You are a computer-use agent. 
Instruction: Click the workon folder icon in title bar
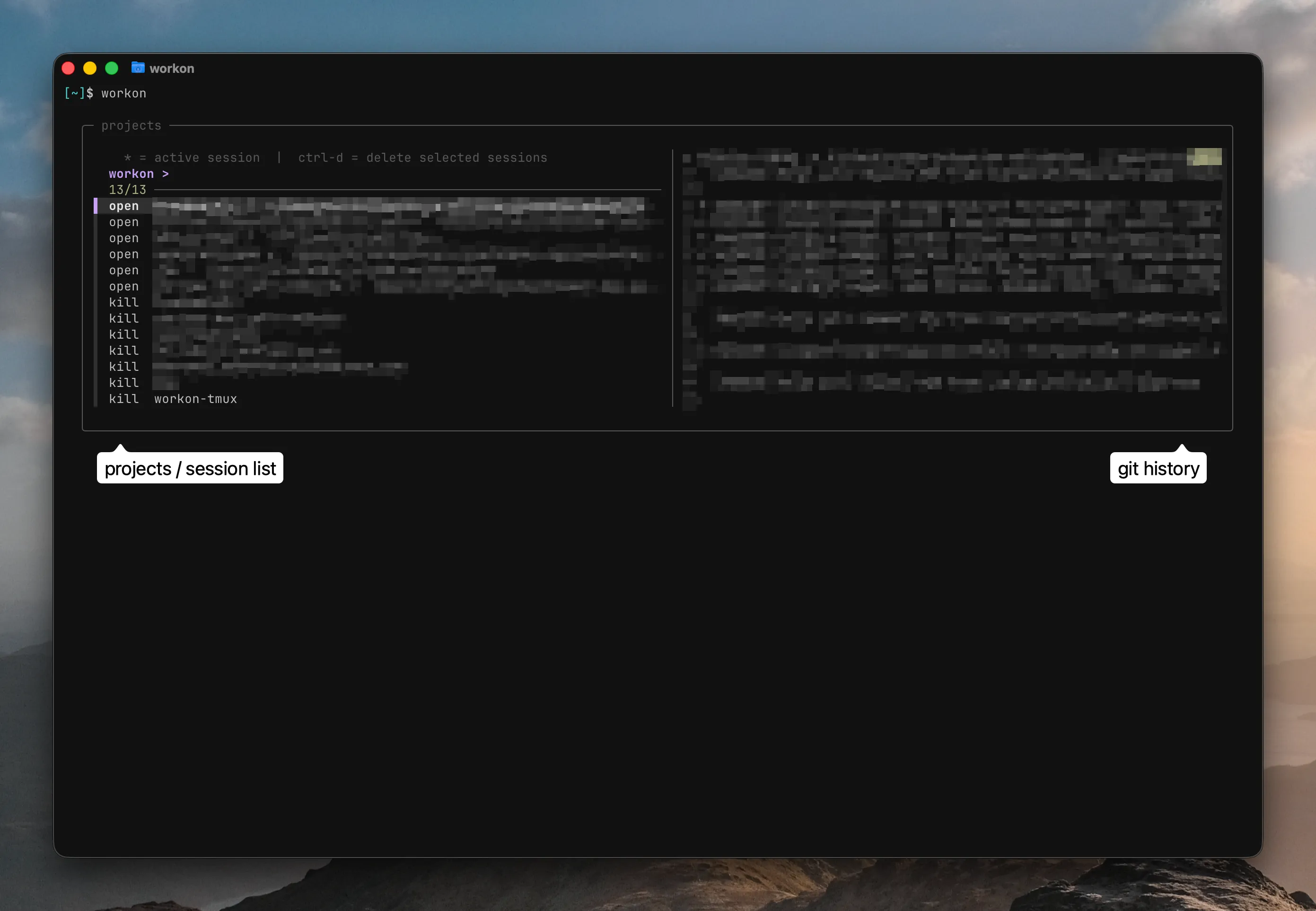tap(138, 68)
